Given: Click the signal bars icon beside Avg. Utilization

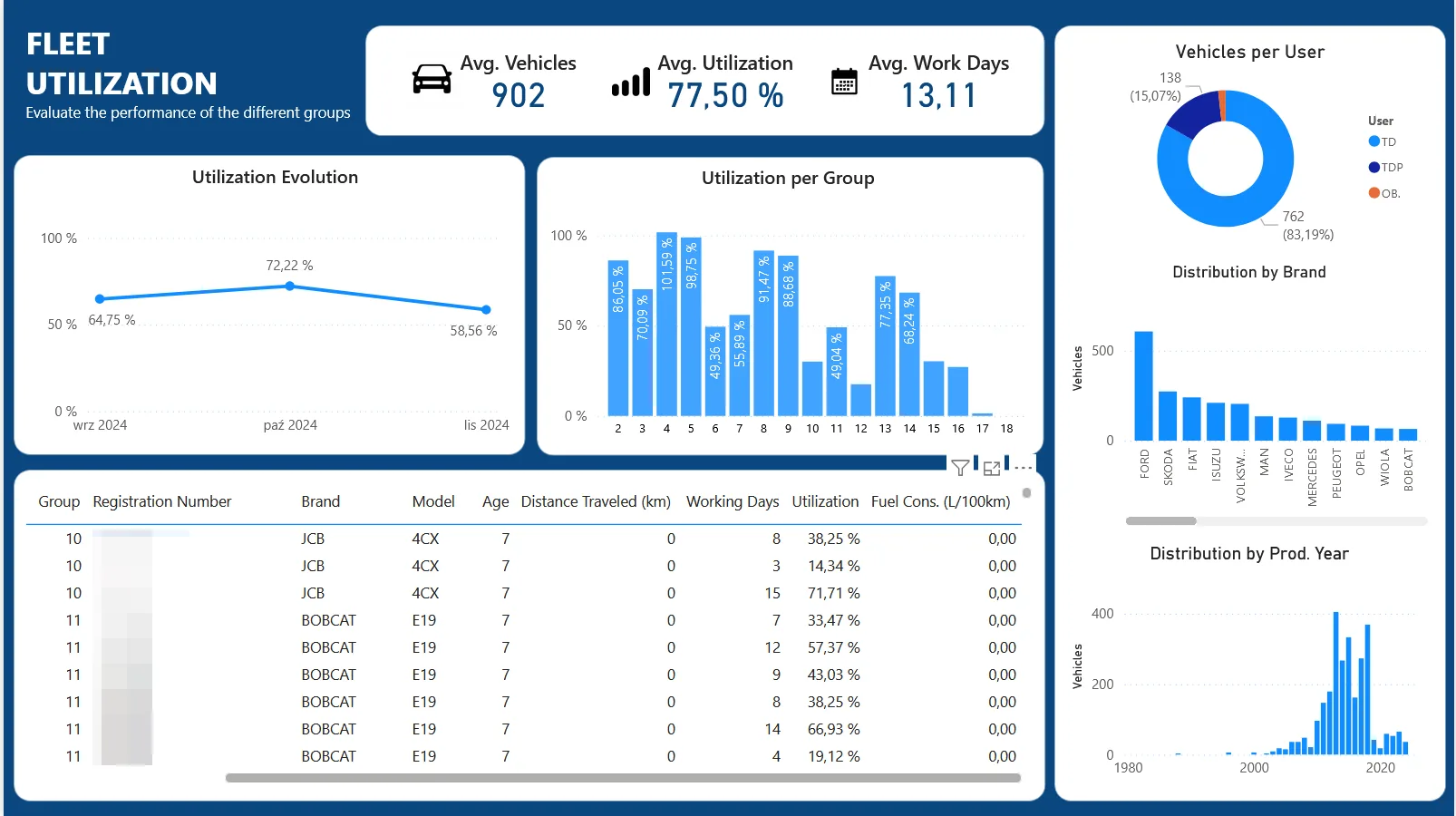Looking at the screenshot, I should click(x=631, y=82).
